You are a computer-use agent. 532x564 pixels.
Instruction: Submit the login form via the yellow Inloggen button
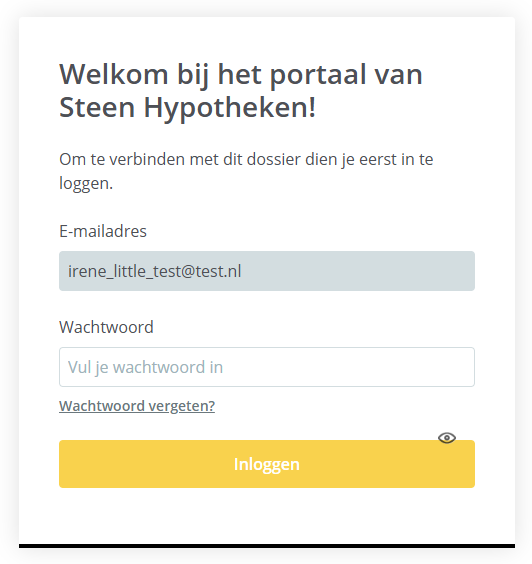267,464
